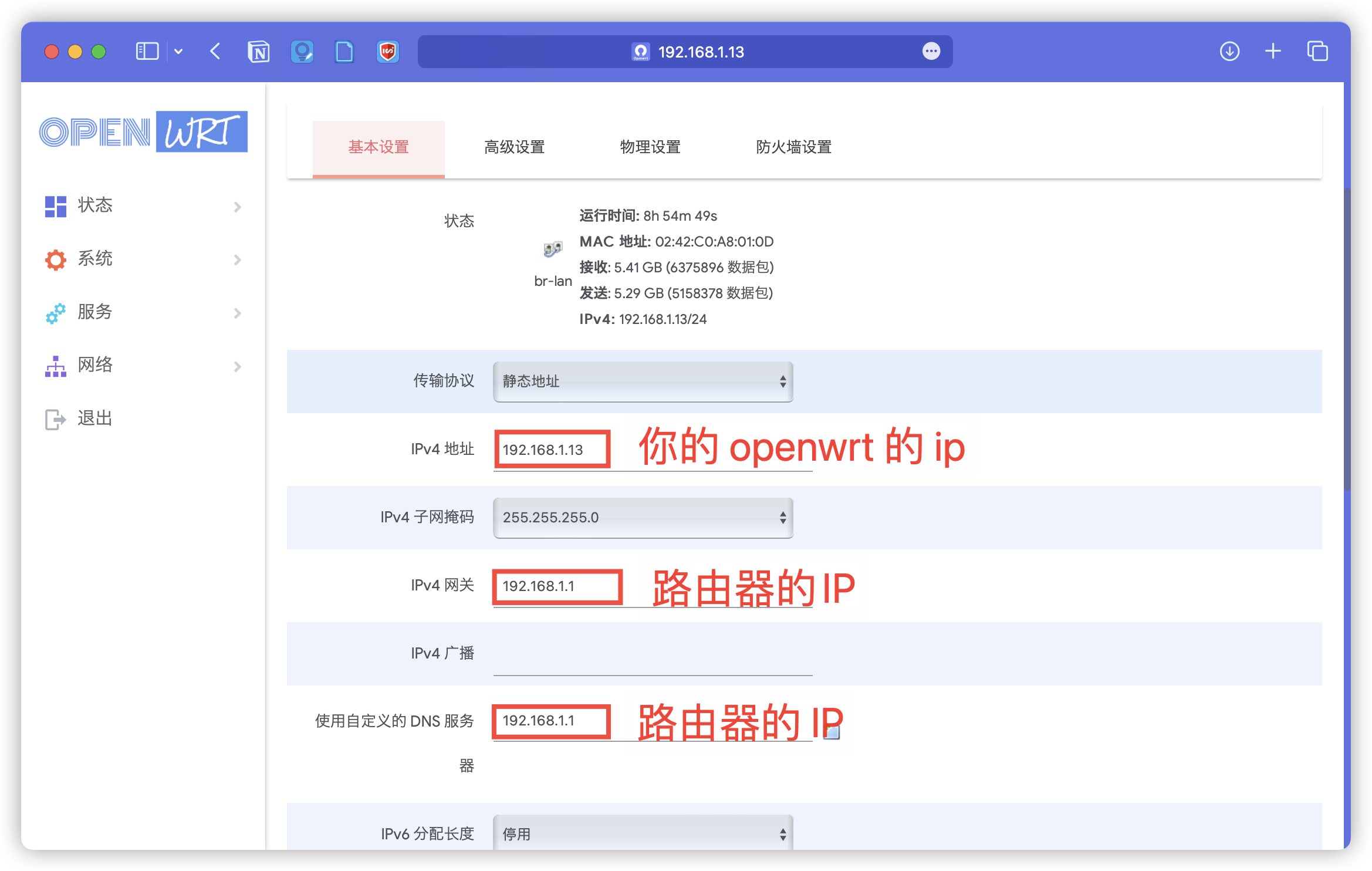Click the 退出 logout icon
This screenshot has height=871, width=1372.
point(56,419)
